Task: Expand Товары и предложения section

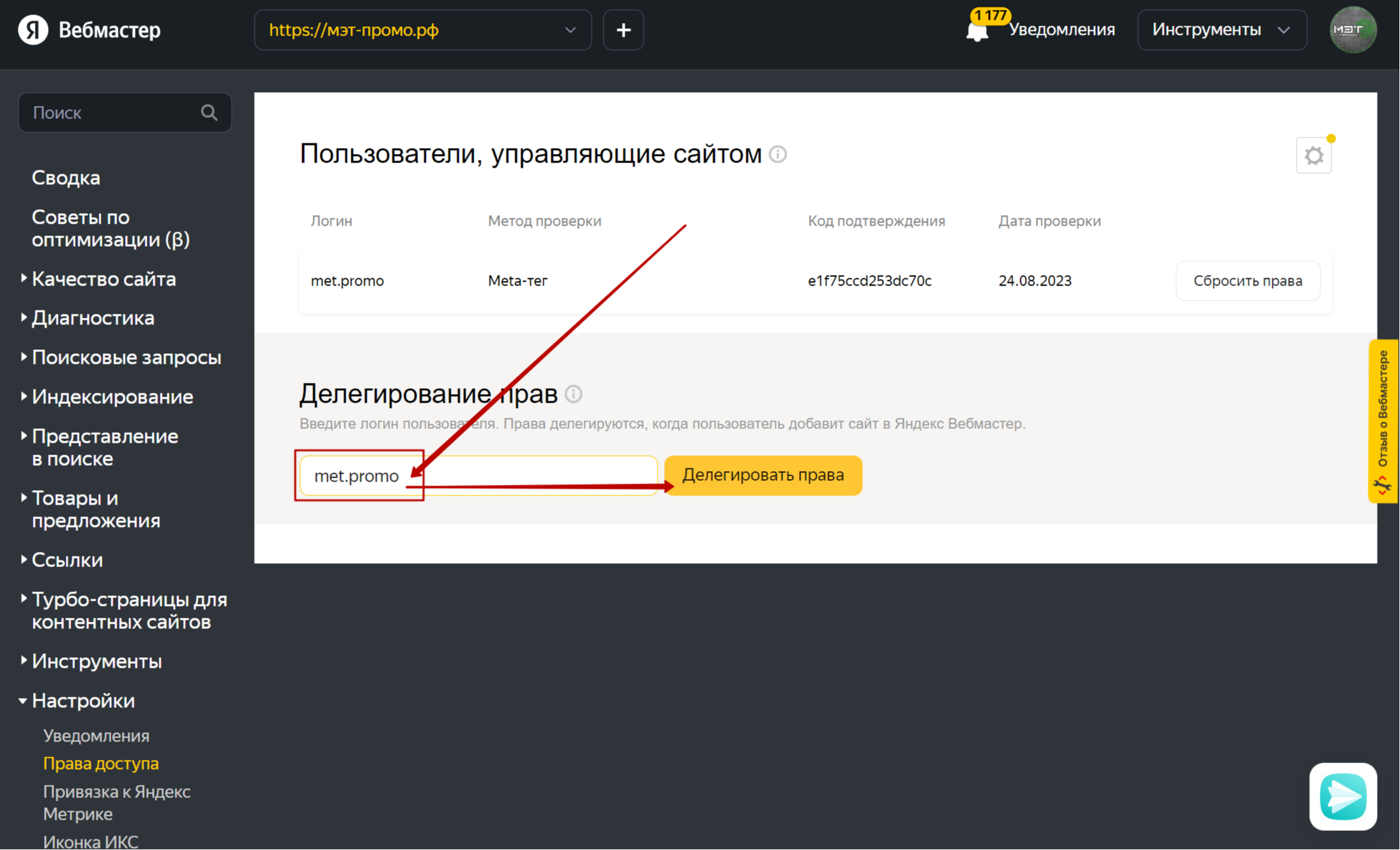Action: click(95, 509)
